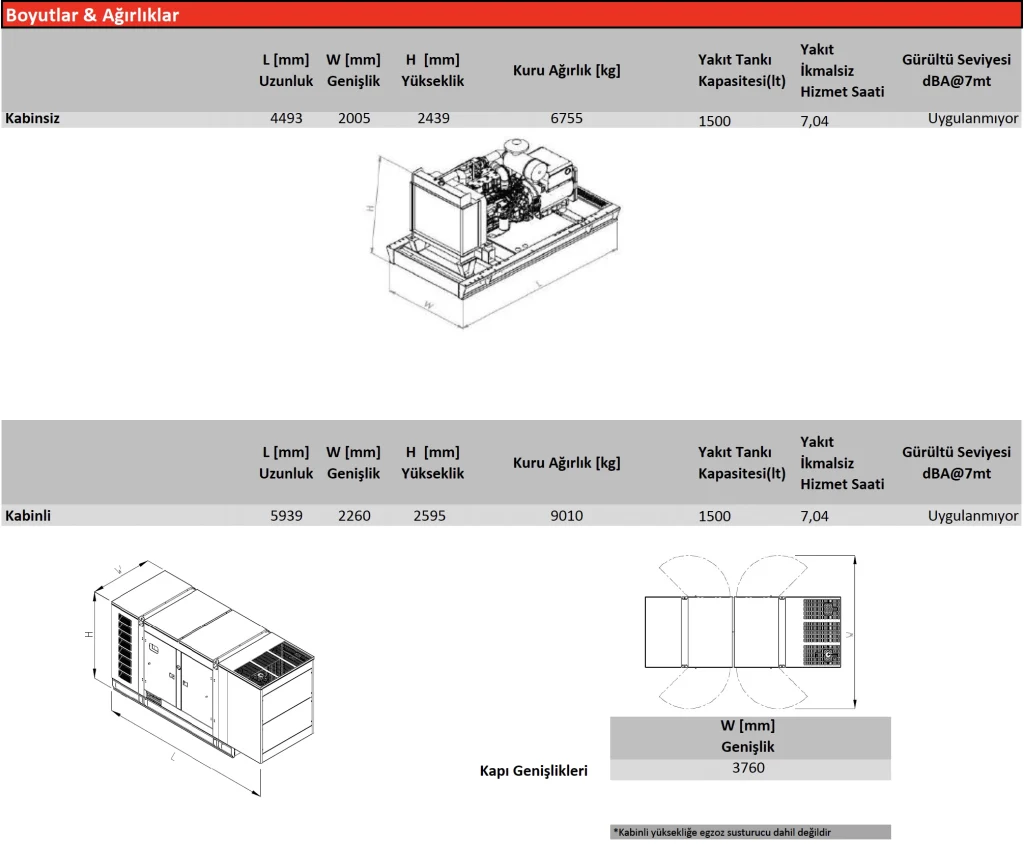This screenshot has width=1024, height=846.
Task: Click the 'Kabinsiz' row label
Action: 33,118
